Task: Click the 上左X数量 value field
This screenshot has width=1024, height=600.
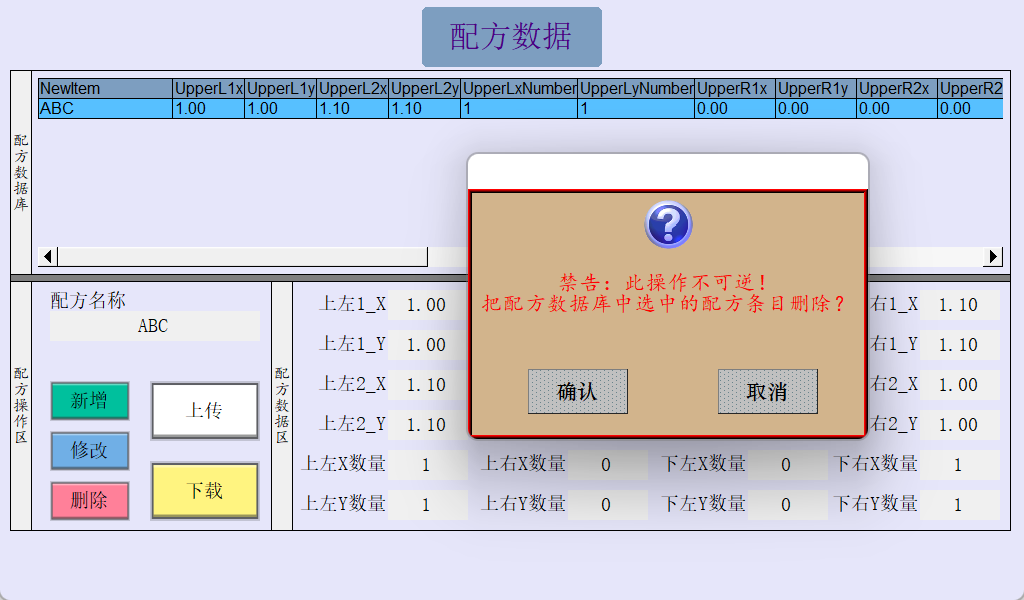Action: pos(426,465)
